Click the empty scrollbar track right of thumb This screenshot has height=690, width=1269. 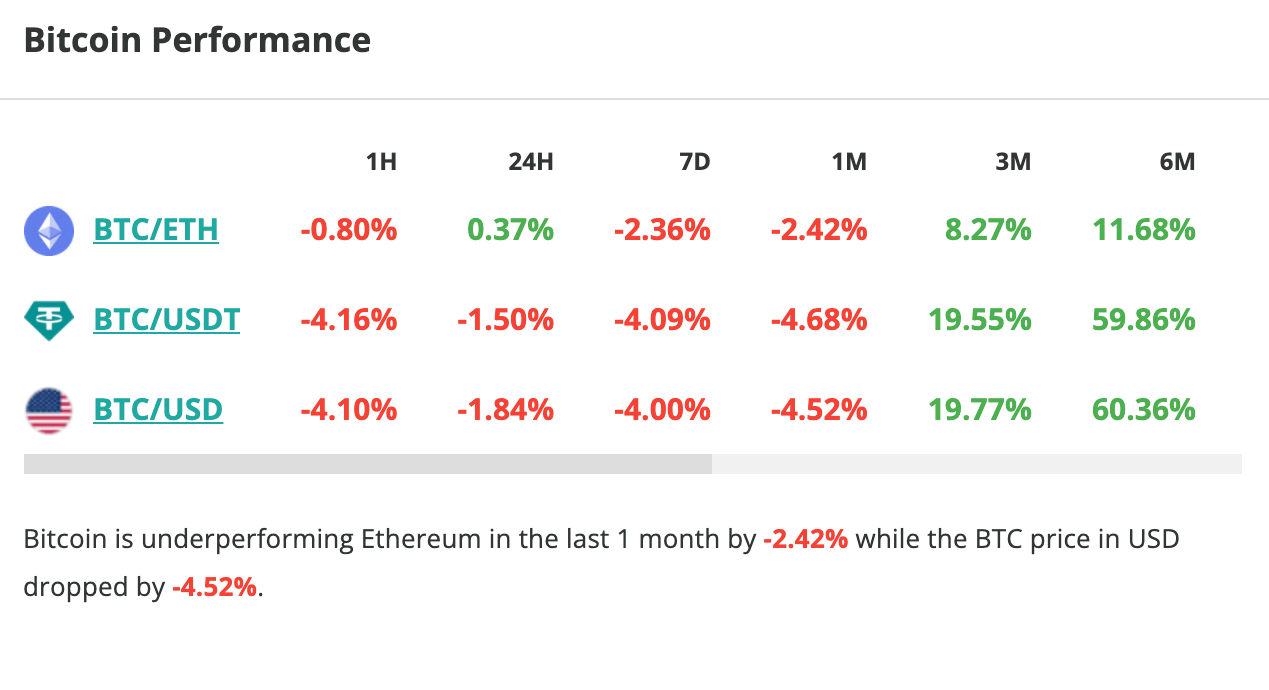[x=976, y=464]
